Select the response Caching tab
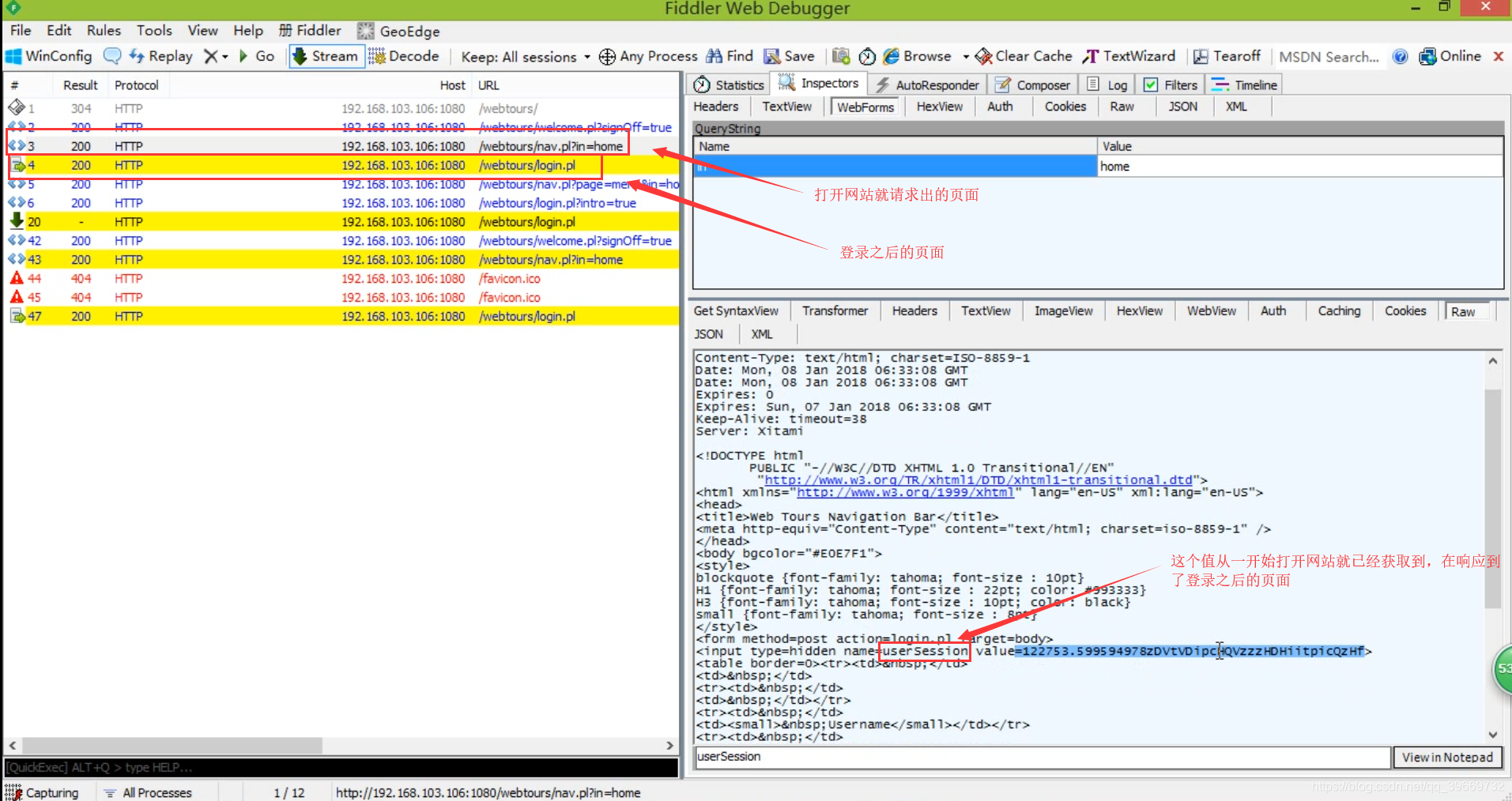 click(x=1339, y=311)
